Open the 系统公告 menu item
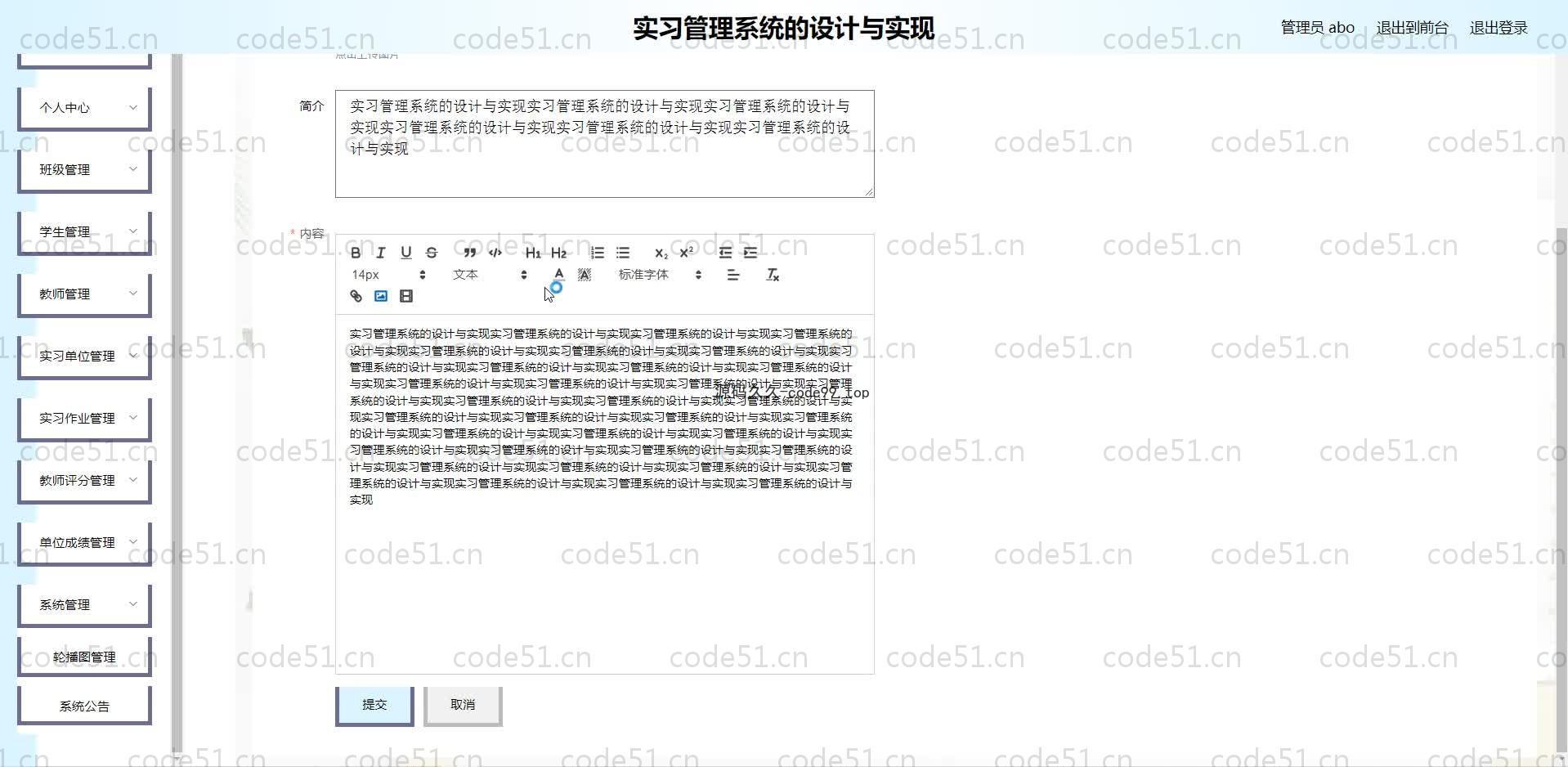Image resolution: width=1568 pixels, height=767 pixels. tap(85, 706)
